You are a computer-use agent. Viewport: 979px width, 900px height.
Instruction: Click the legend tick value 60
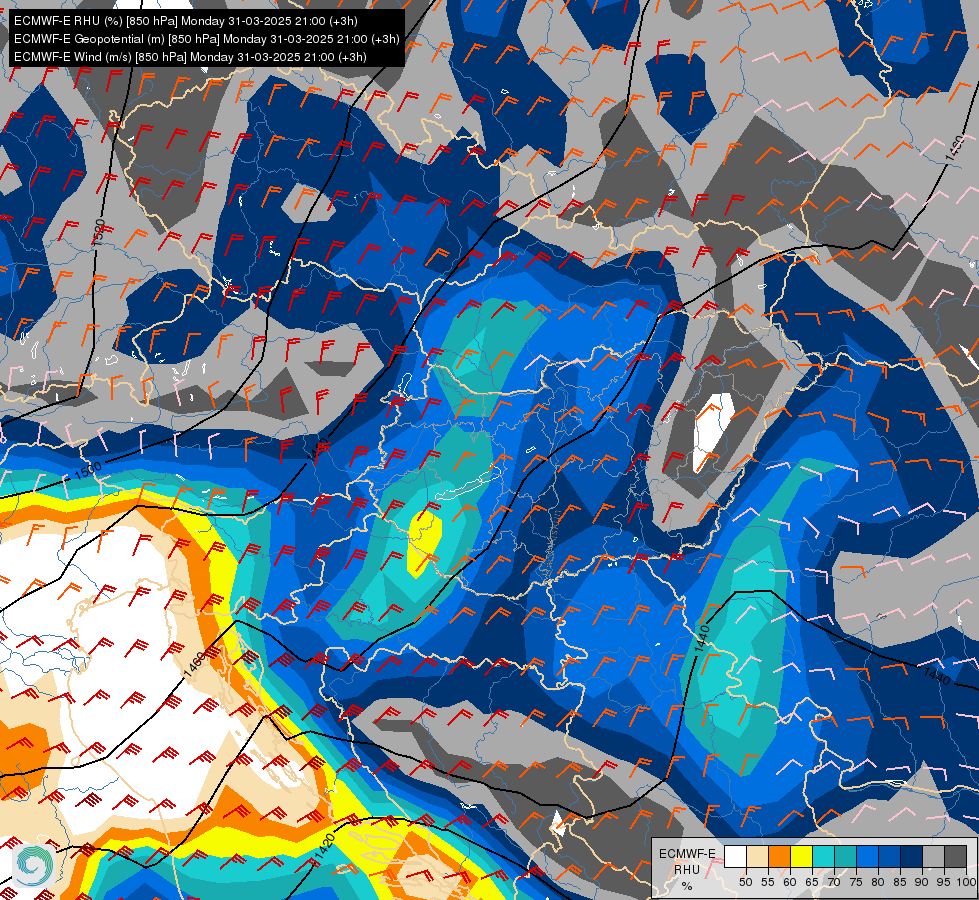pyautogui.click(x=790, y=882)
